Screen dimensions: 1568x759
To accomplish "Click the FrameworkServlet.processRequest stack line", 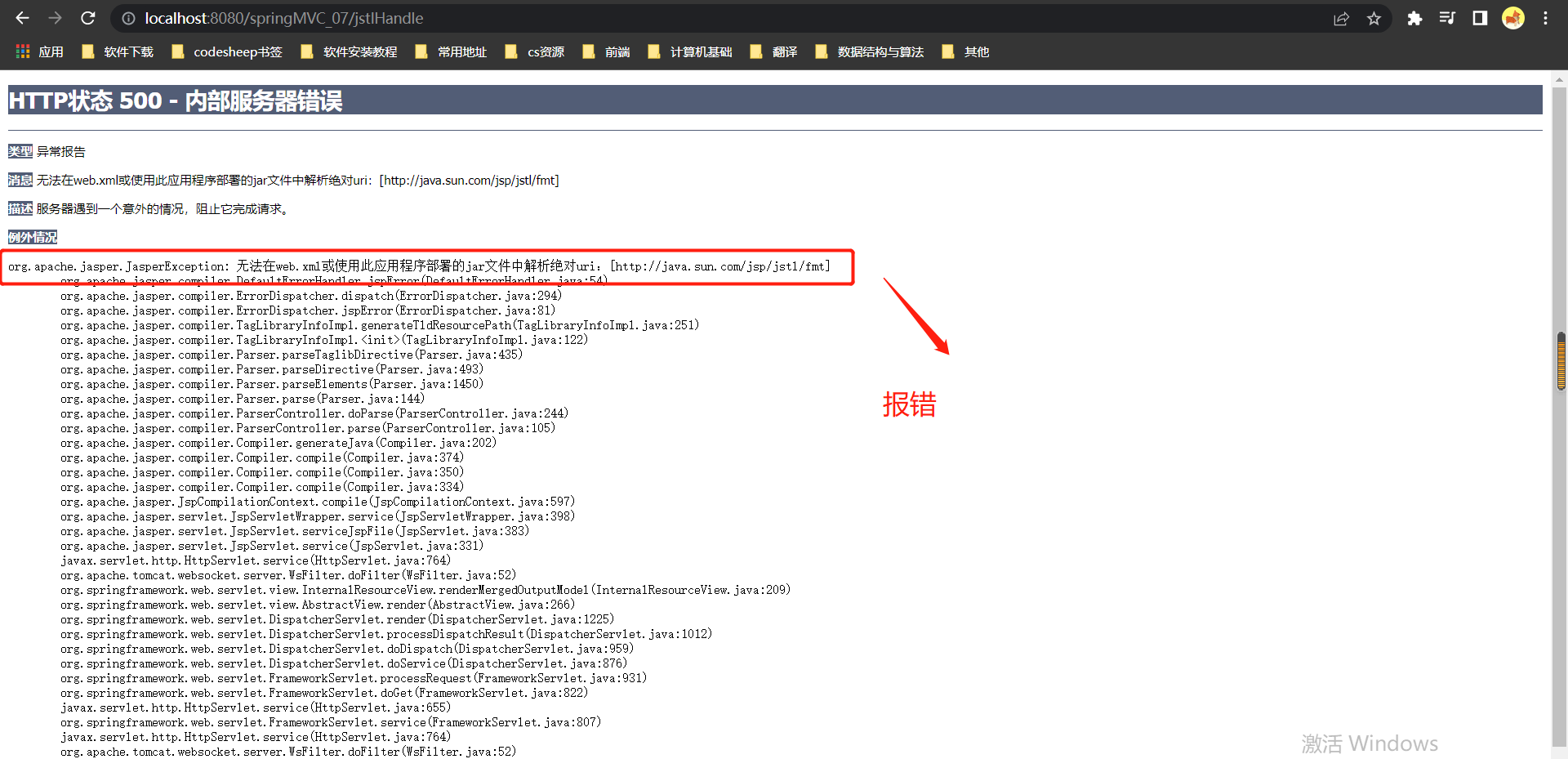I will [x=354, y=678].
